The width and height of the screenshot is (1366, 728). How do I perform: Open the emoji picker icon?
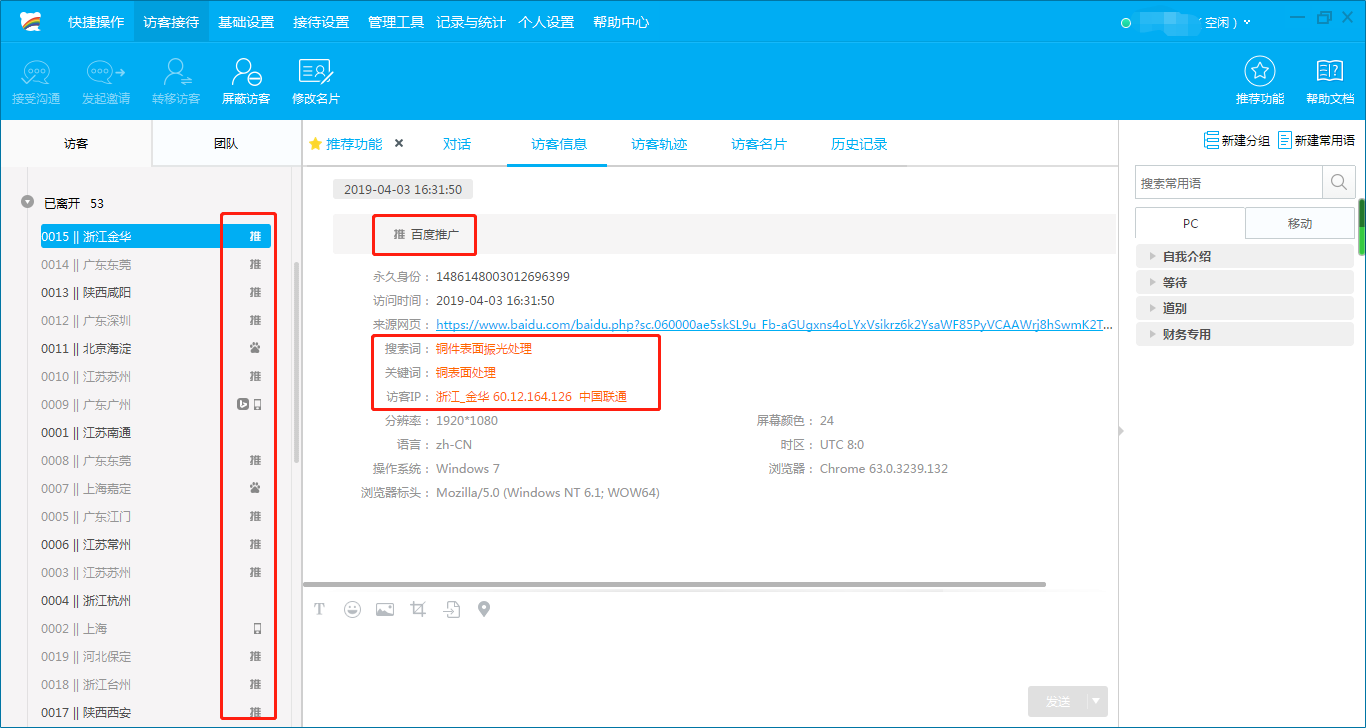point(352,609)
